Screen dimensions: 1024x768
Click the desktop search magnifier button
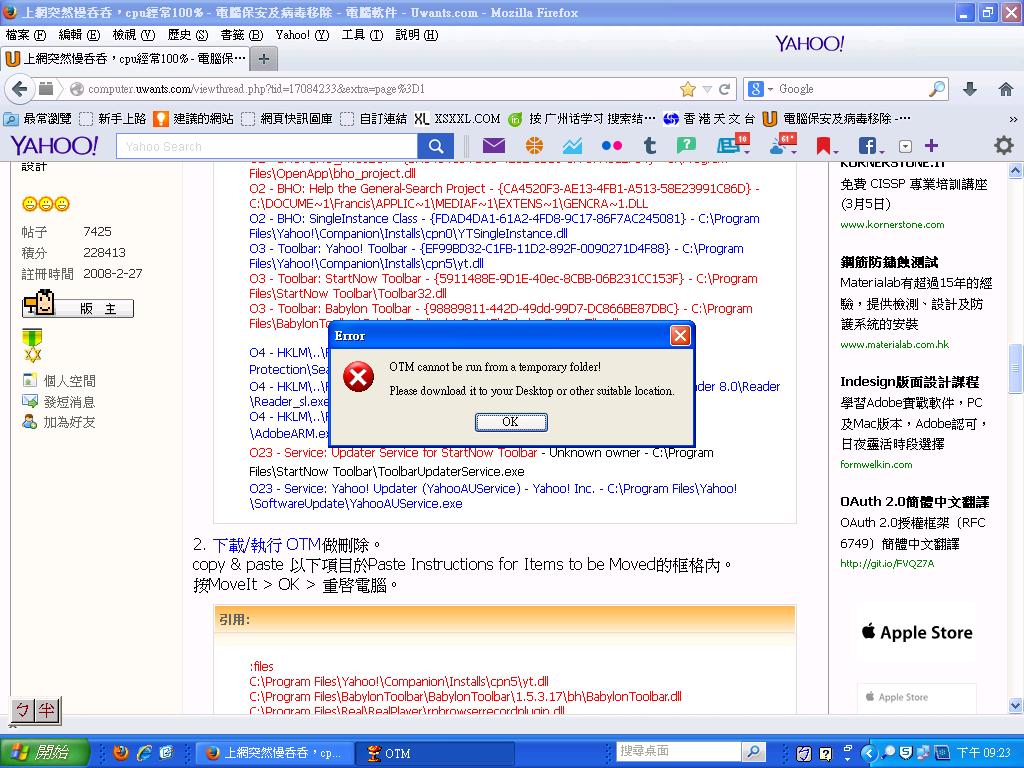coord(753,752)
